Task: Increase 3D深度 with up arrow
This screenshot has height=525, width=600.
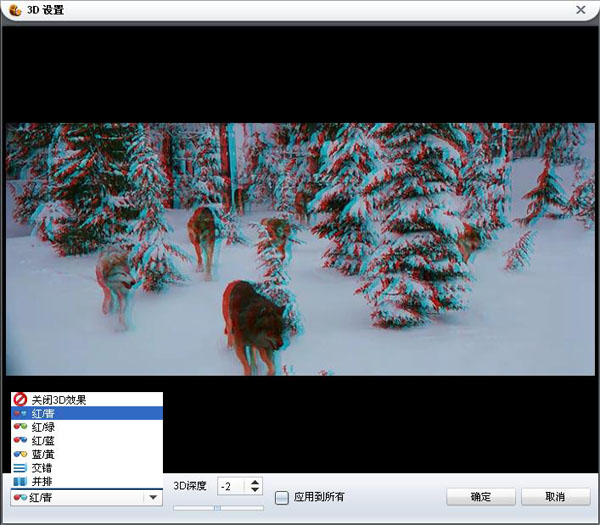Action: point(255,482)
